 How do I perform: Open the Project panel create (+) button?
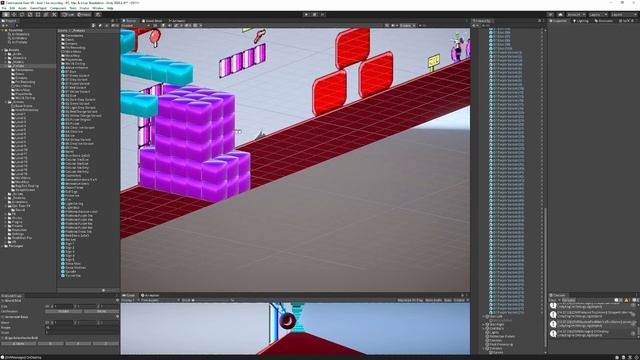(x=4, y=25)
